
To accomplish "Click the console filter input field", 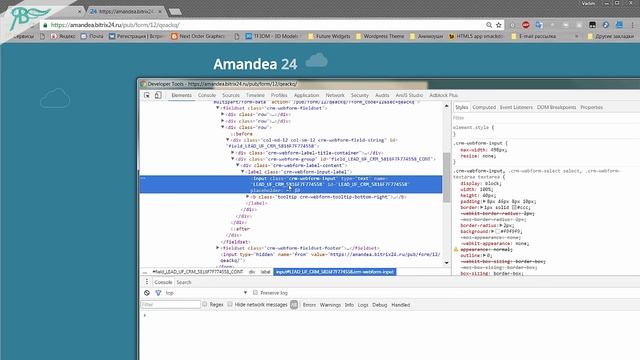I will [170, 304].
